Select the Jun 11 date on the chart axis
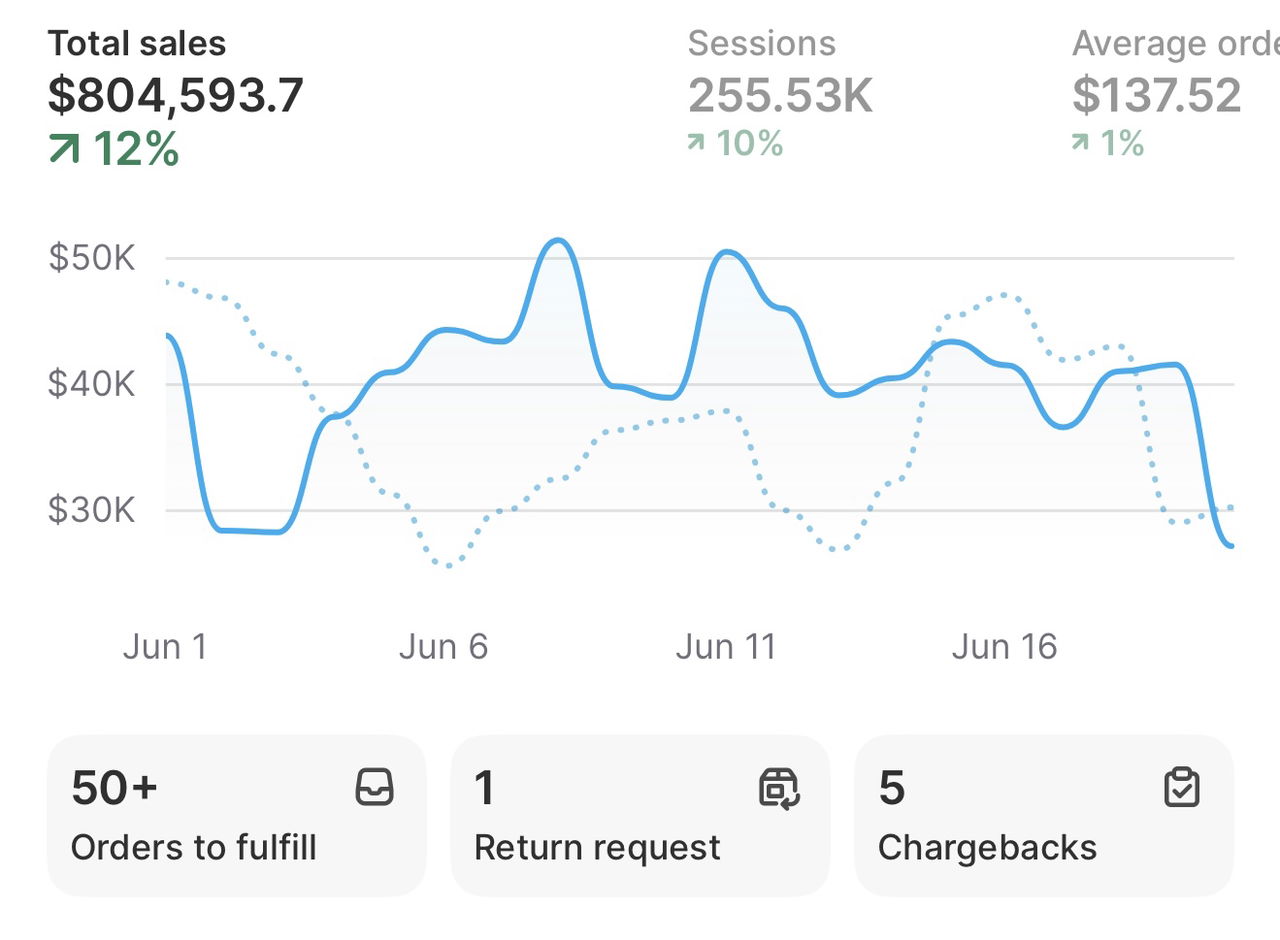The image size is (1280, 940). pyautogui.click(x=725, y=647)
